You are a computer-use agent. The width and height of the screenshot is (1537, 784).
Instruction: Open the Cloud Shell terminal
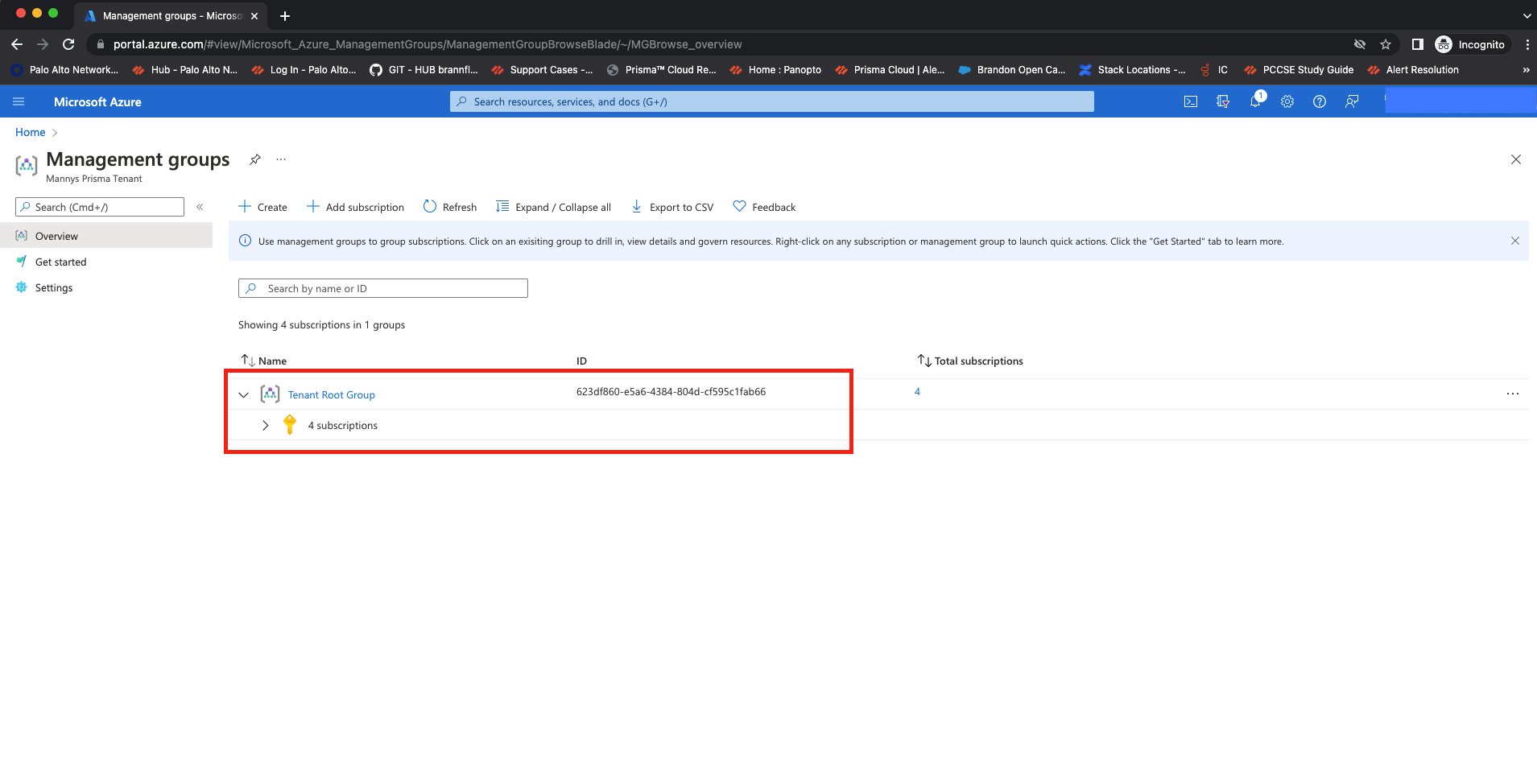[1190, 101]
